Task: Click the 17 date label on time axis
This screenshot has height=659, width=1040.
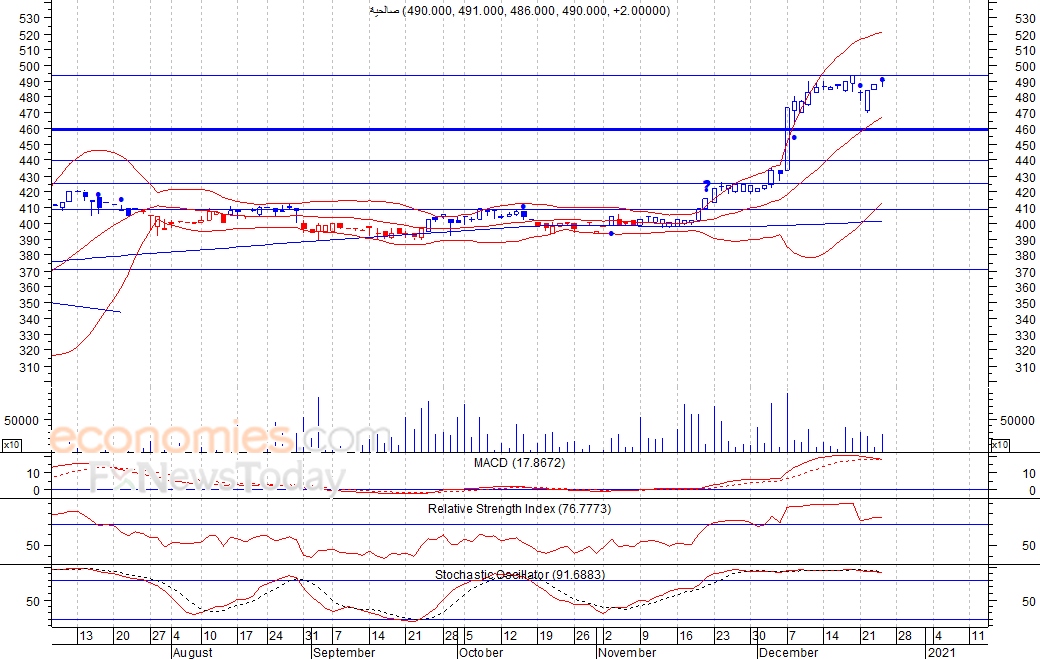Action: click(246, 636)
